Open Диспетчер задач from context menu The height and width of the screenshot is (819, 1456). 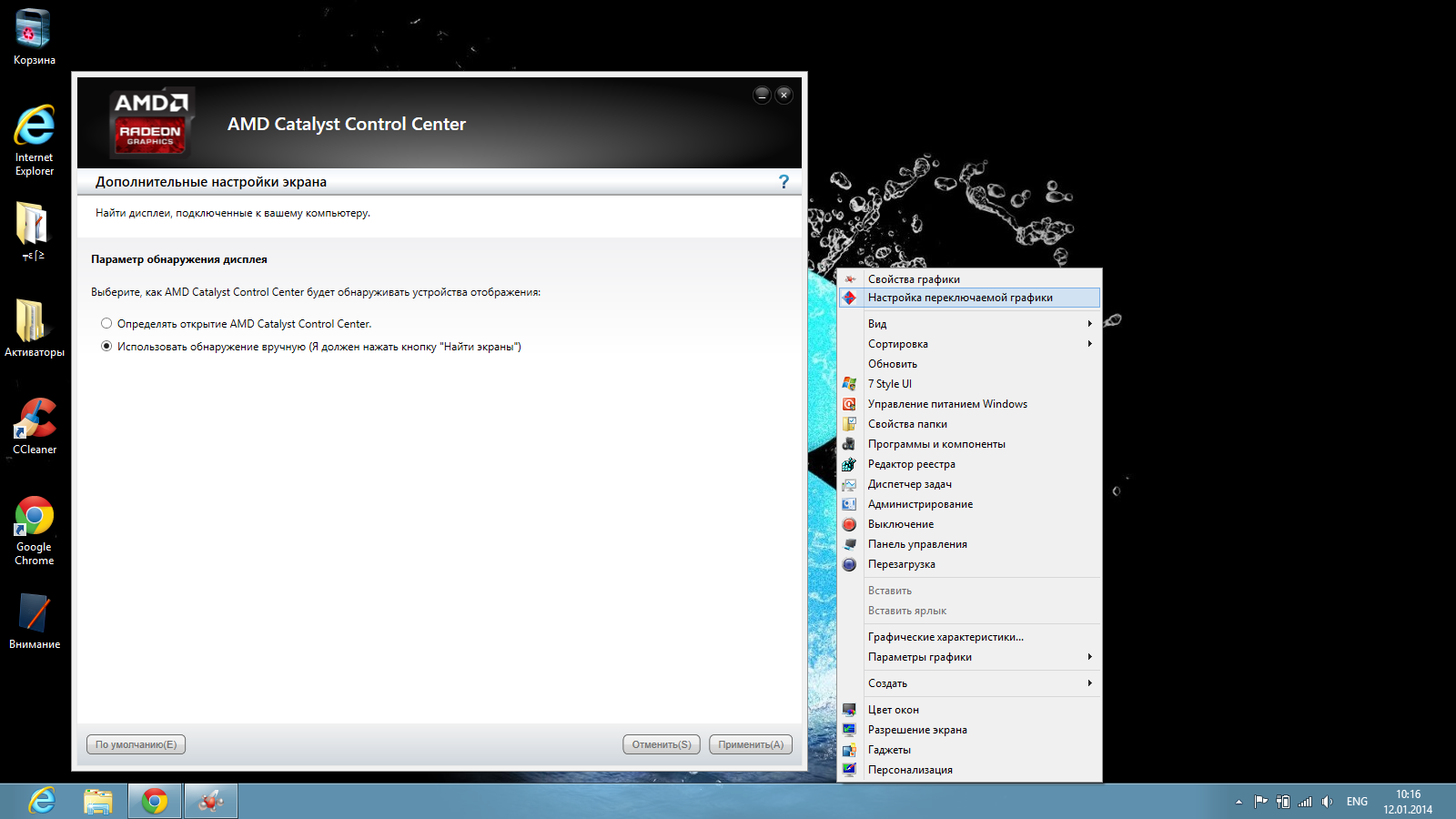pos(969,484)
